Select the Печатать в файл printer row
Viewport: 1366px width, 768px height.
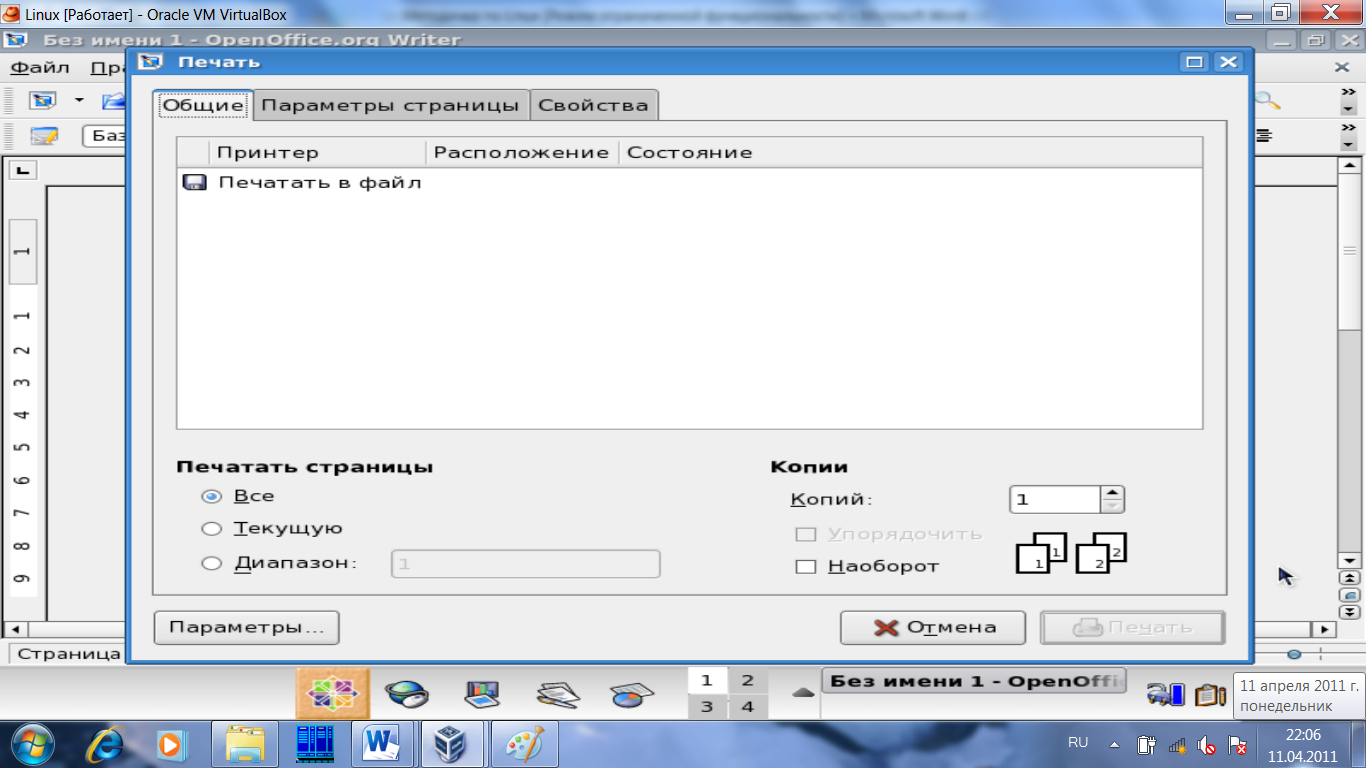click(689, 182)
